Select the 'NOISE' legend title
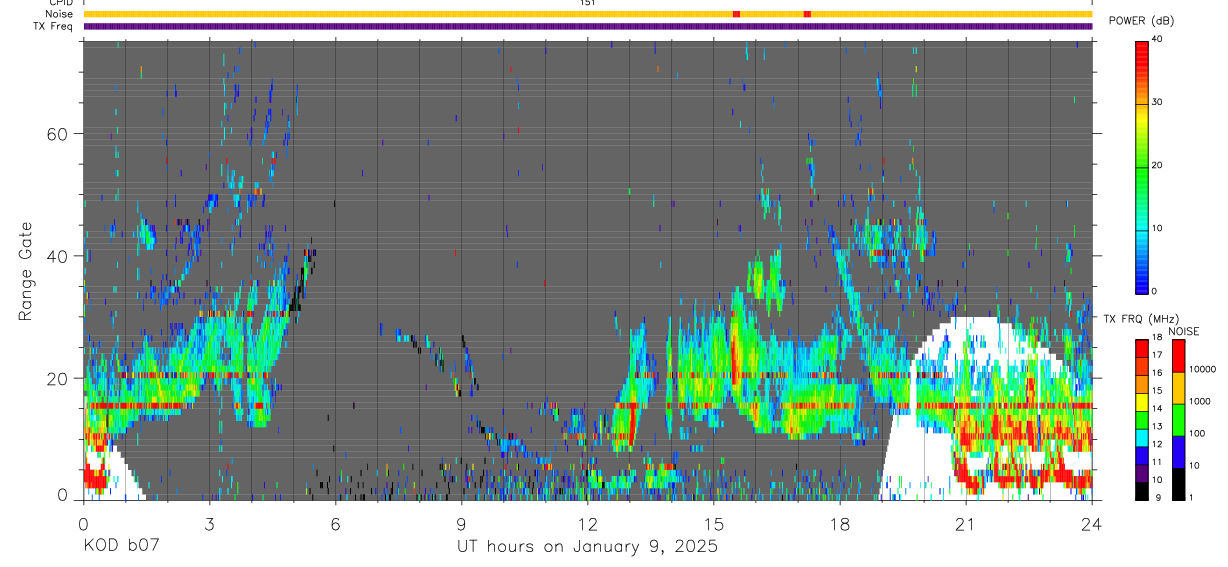 point(1183,331)
